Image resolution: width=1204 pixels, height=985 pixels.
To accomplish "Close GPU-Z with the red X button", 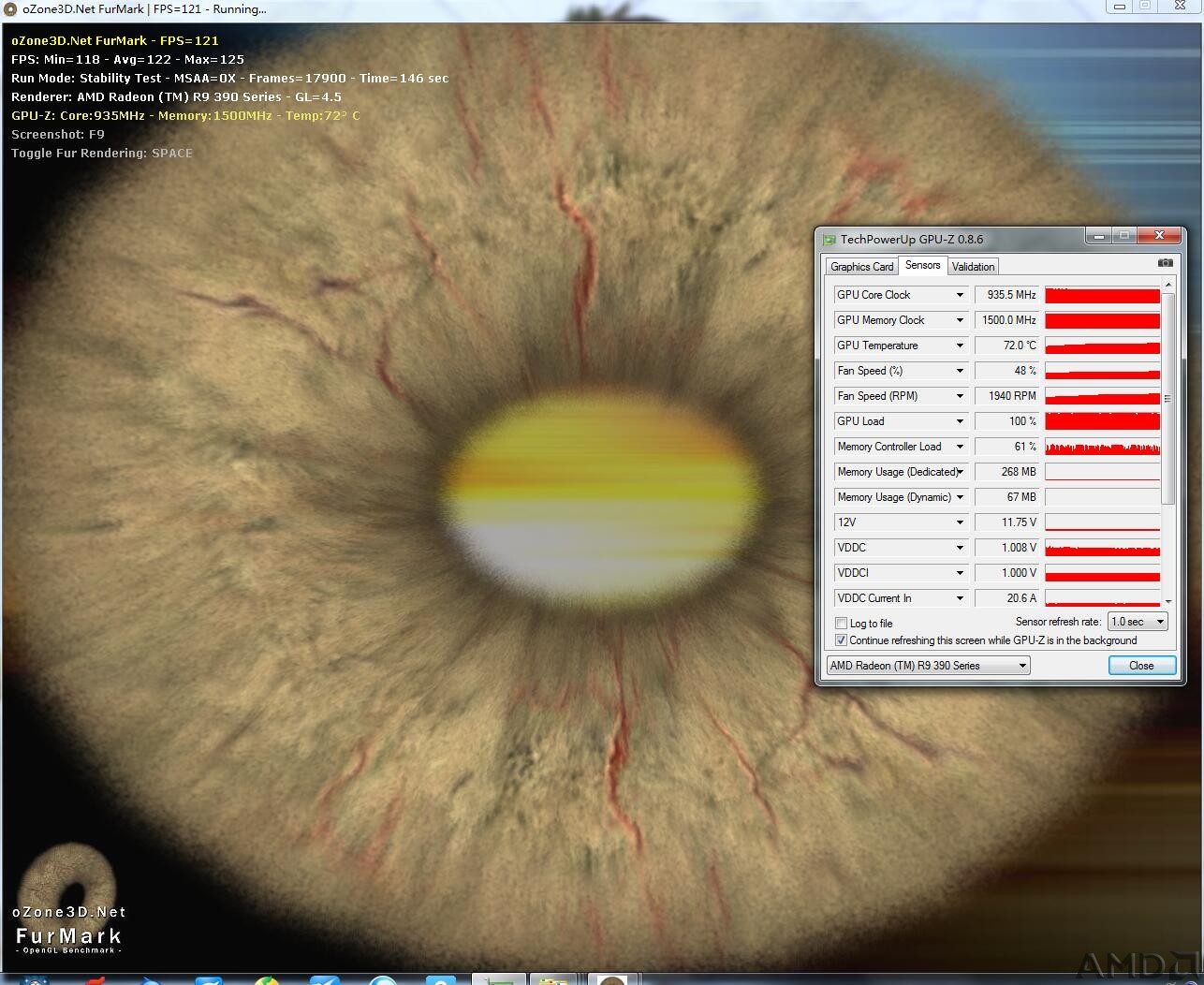I will pyautogui.click(x=1159, y=236).
